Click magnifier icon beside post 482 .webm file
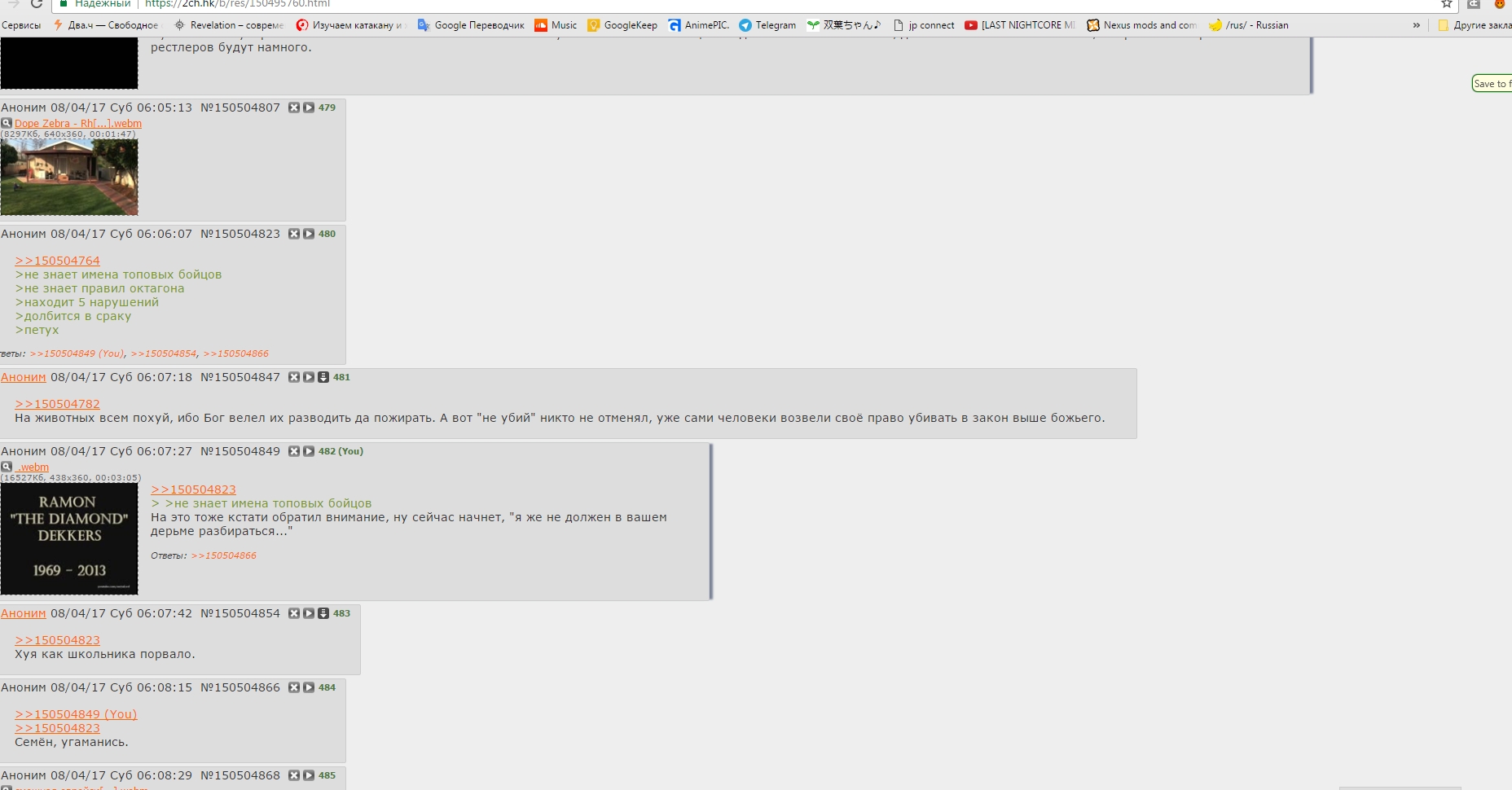1512x790 pixels. (7, 467)
